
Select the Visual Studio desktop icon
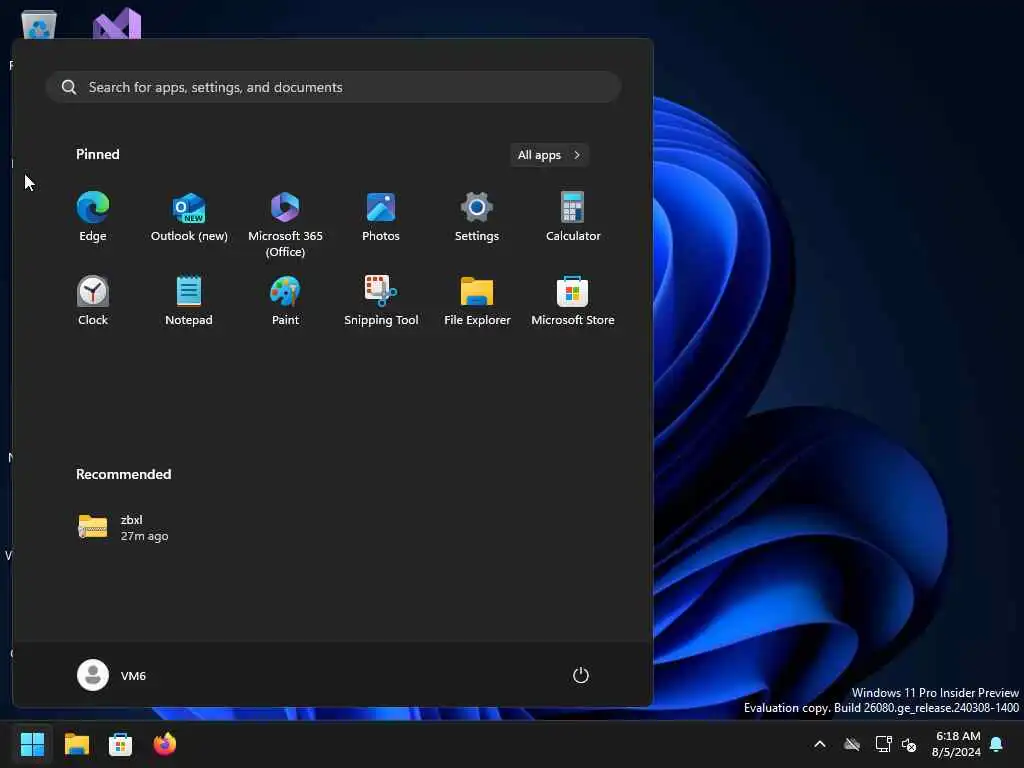point(117,23)
